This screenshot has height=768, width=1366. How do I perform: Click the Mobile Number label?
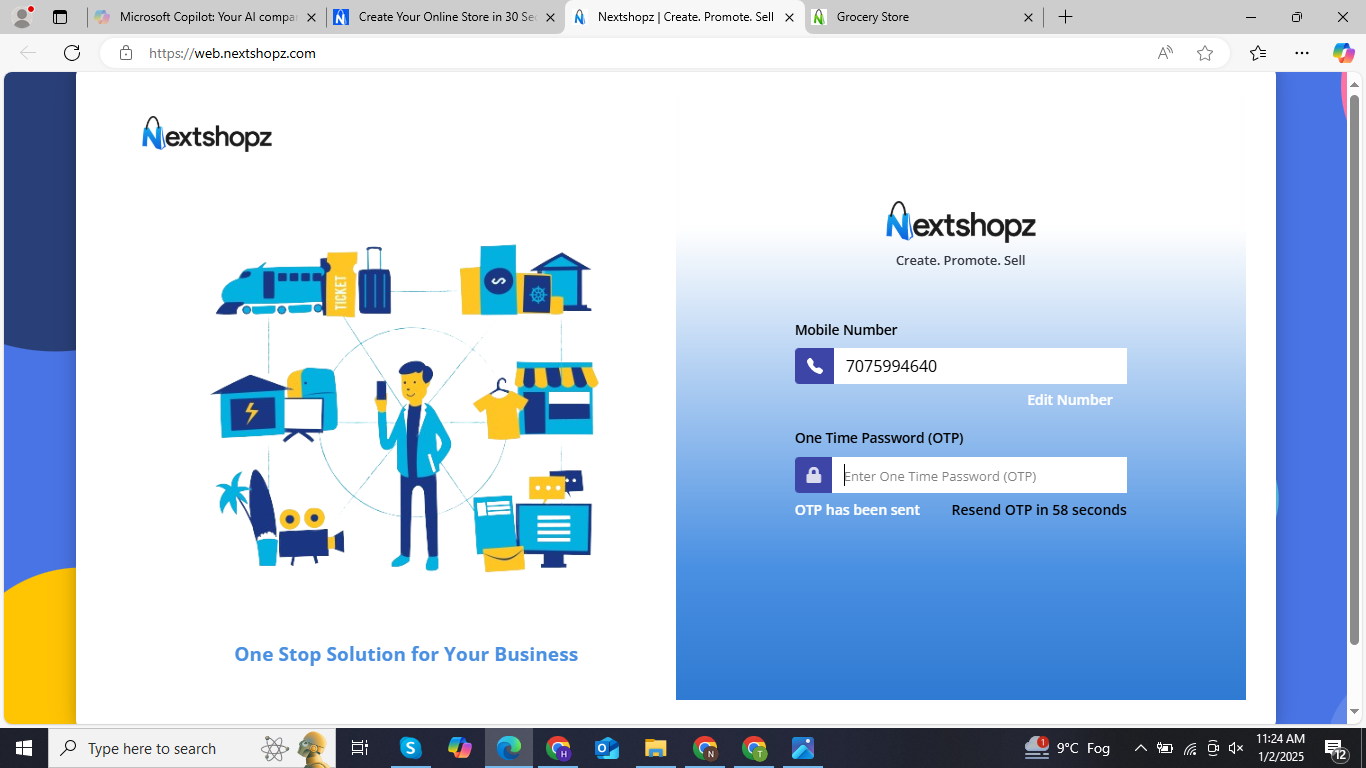[x=846, y=330]
